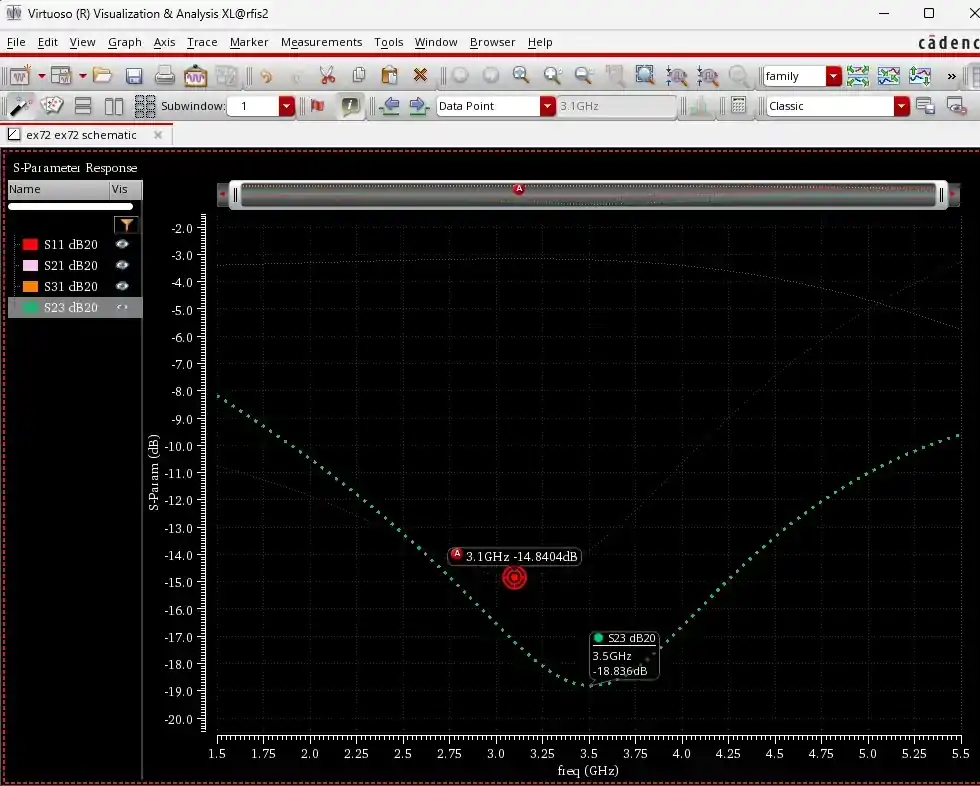The height and width of the screenshot is (786, 980).
Task: Open the Axis menu
Action: 164,42
